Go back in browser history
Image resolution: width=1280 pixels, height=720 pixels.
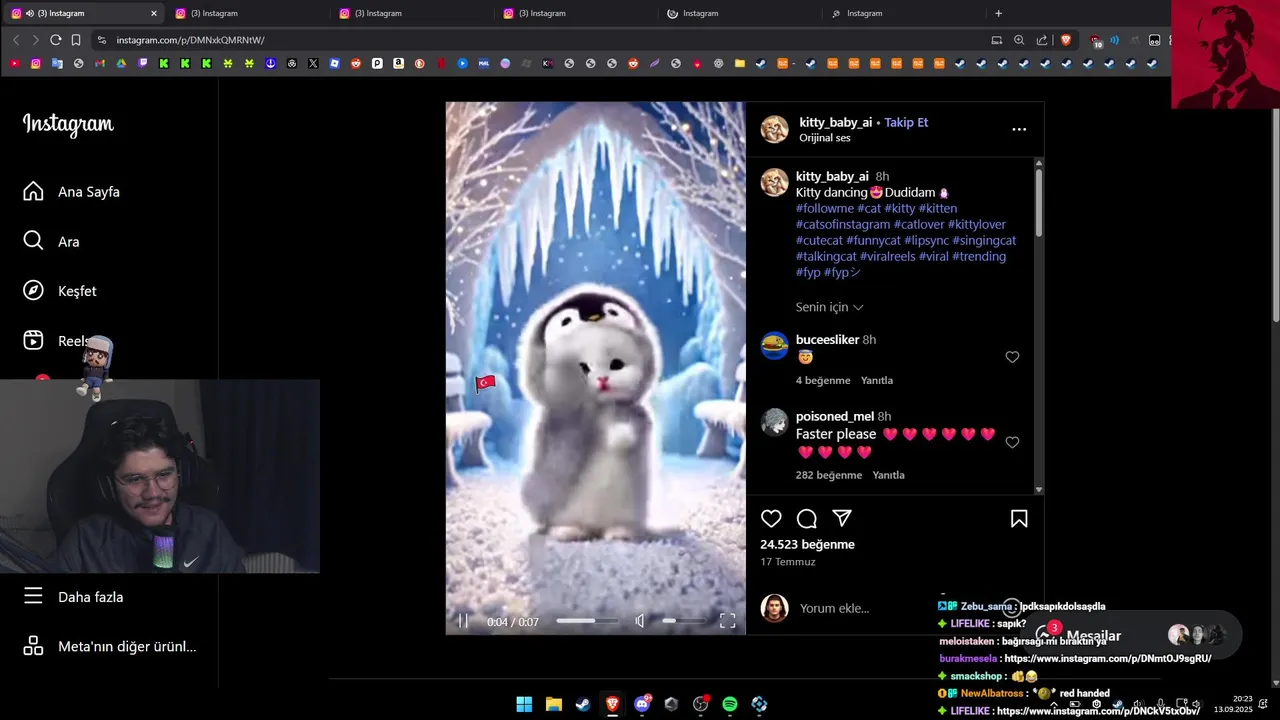(x=16, y=40)
